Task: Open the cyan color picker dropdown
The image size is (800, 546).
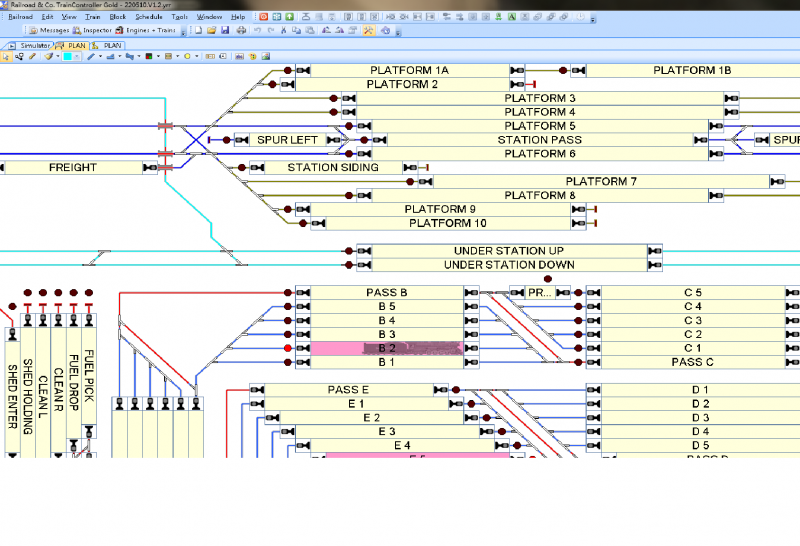Action: [x=79, y=57]
